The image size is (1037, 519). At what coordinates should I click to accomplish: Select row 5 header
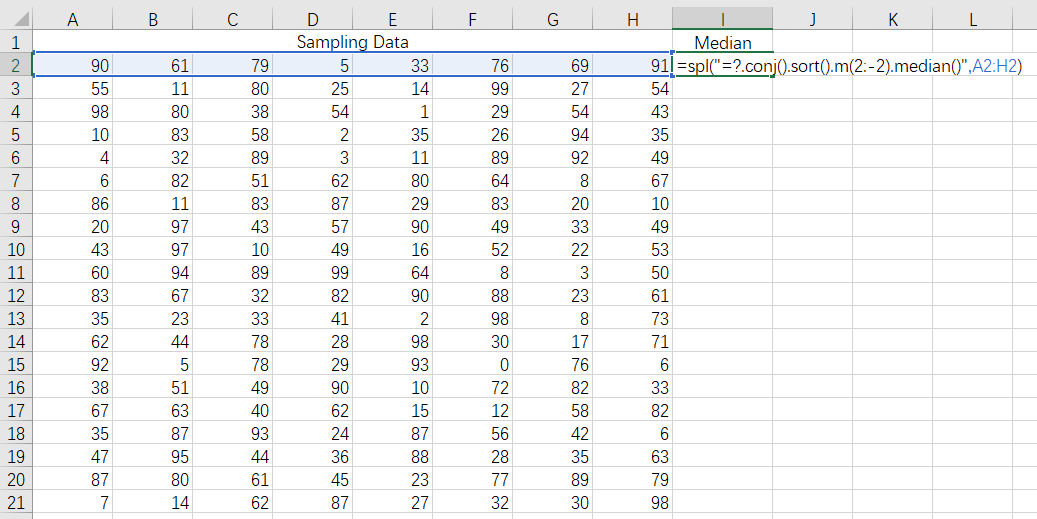(17, 134)
